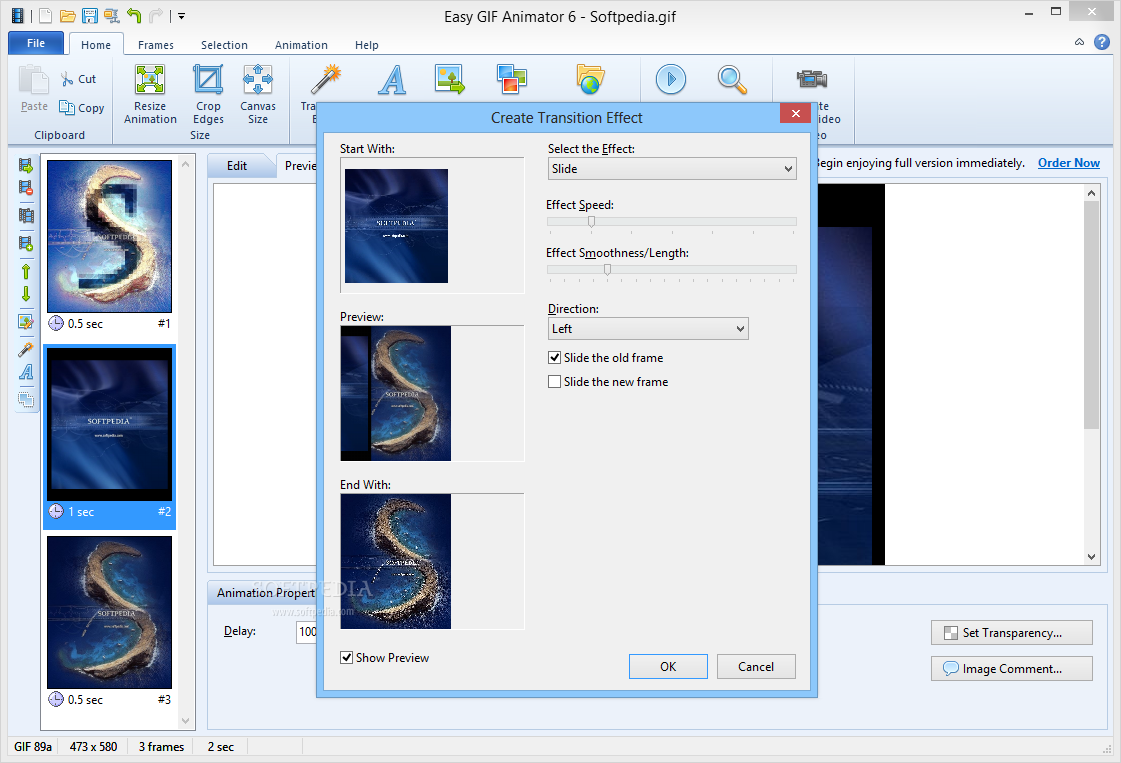The height and width of the screenshot is (763, 1121).
Task: Click sidebar text letter A icon
Action: pos(26,372)
